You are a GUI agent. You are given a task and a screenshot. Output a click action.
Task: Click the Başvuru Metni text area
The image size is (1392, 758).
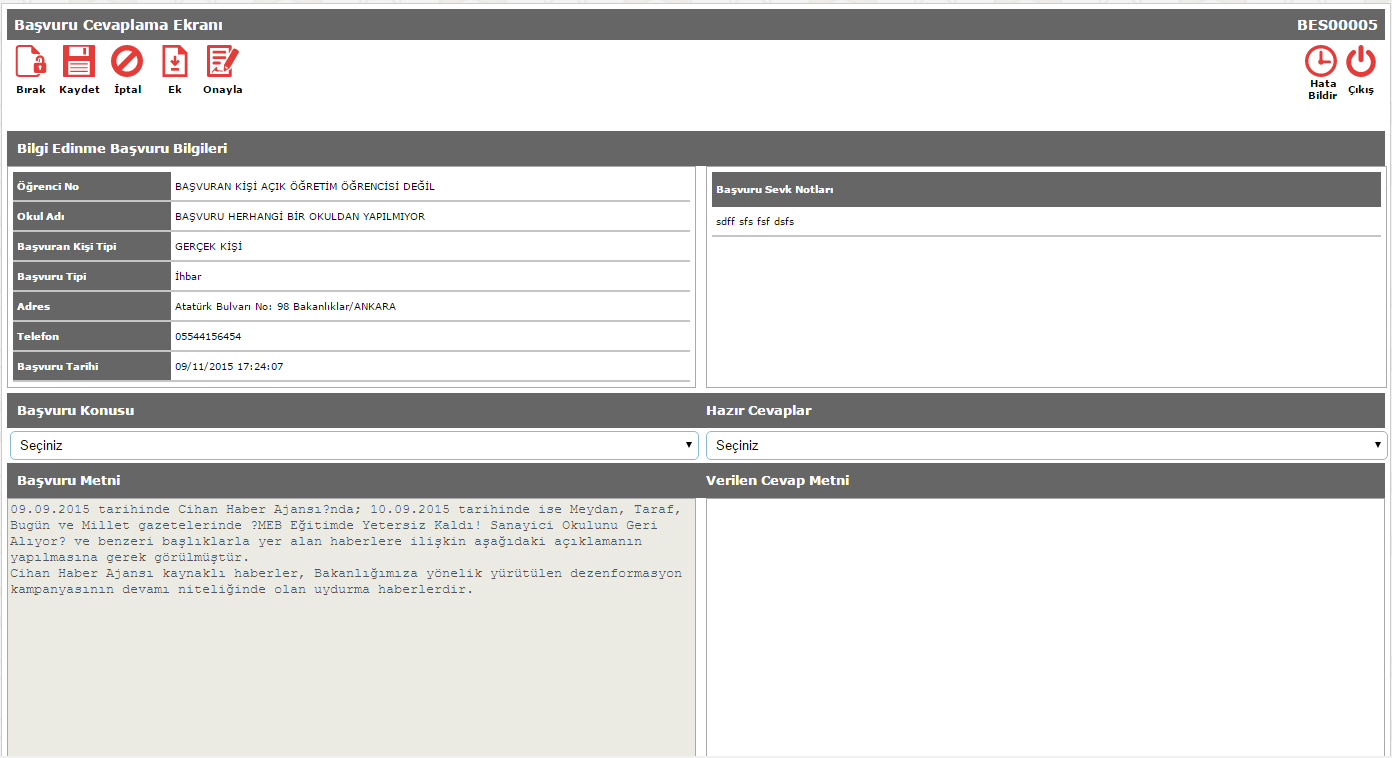pos(351,627)
